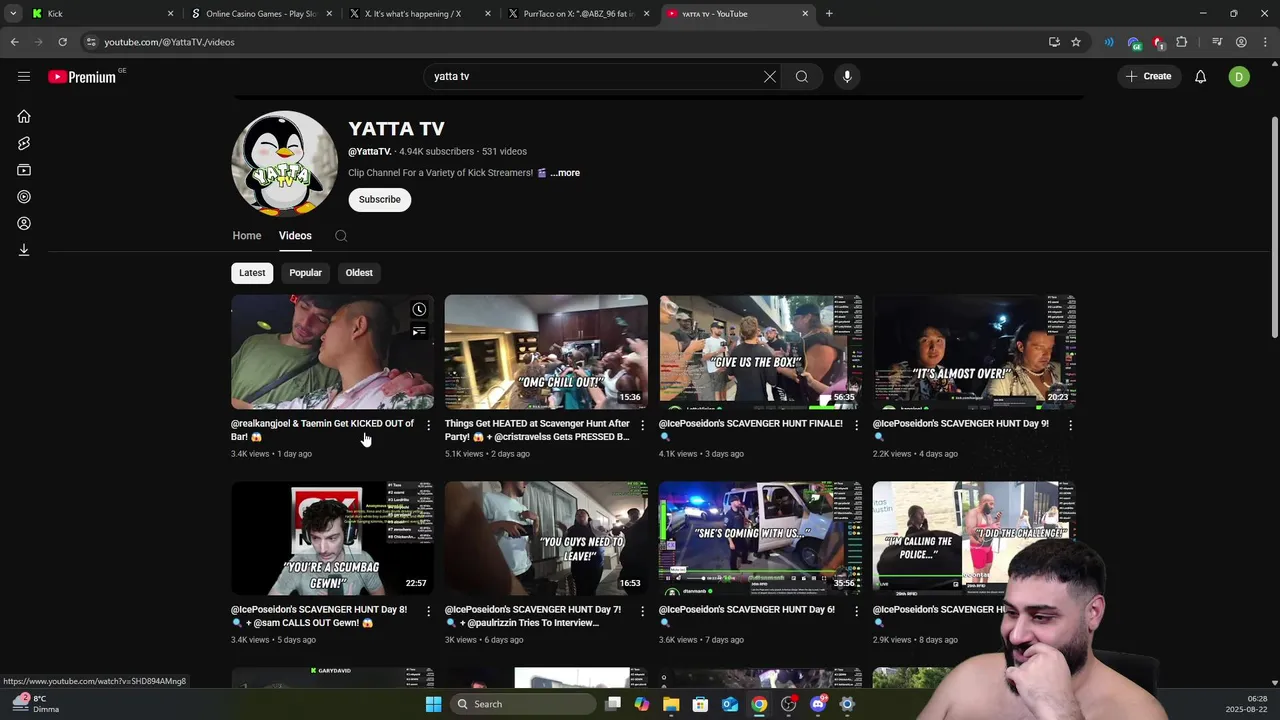Bookmark this page with the star
The height and width of the screenshot is (720, 1280).
[1076, 42]
